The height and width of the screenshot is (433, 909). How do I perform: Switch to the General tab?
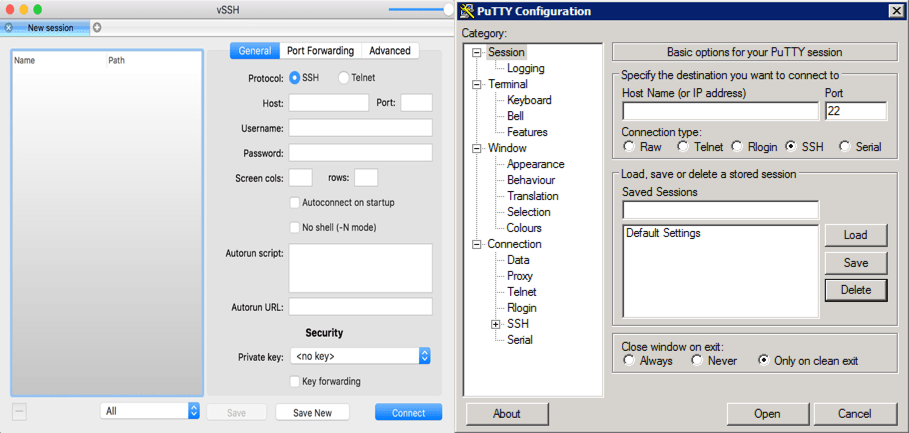point(255,50)
